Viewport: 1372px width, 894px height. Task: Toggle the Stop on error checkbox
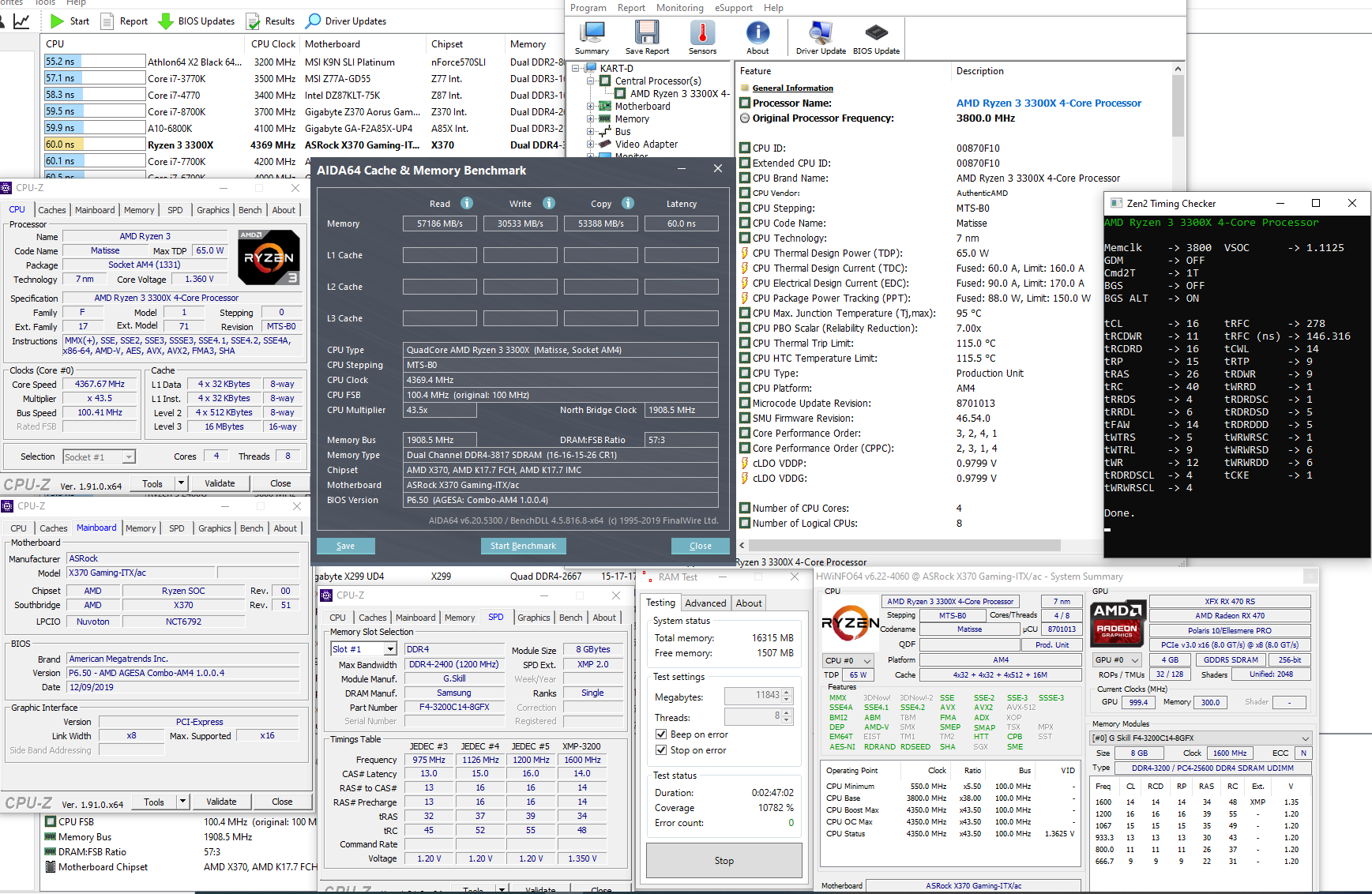[661, 750]
